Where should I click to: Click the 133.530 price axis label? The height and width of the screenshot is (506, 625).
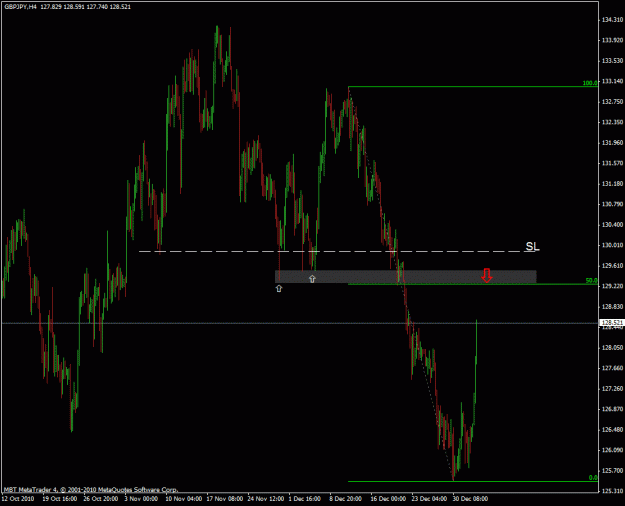[x=612, y=61]
